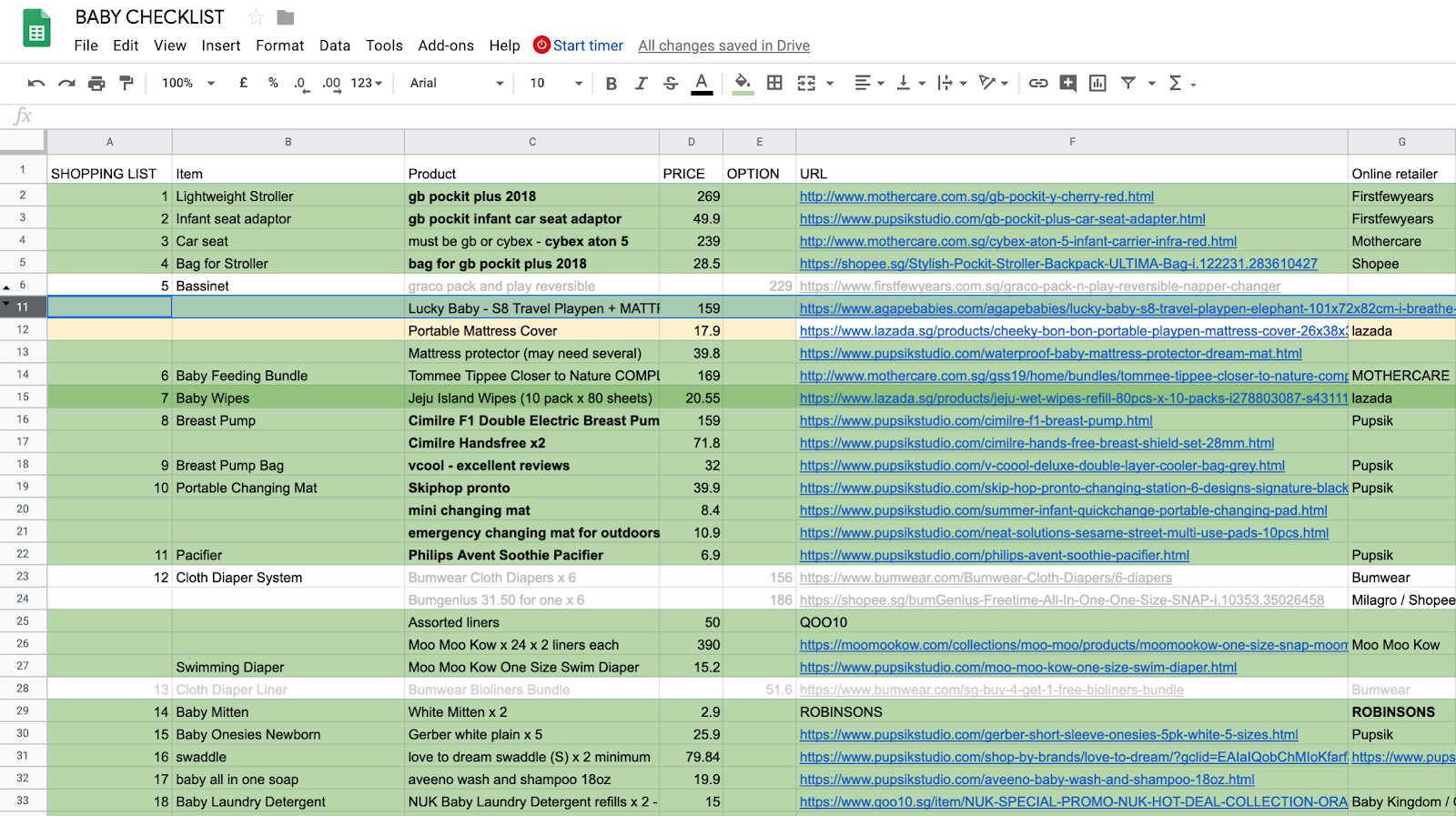1456x816 pixels.
Task: Open the Tools menu
Action: 384,45
